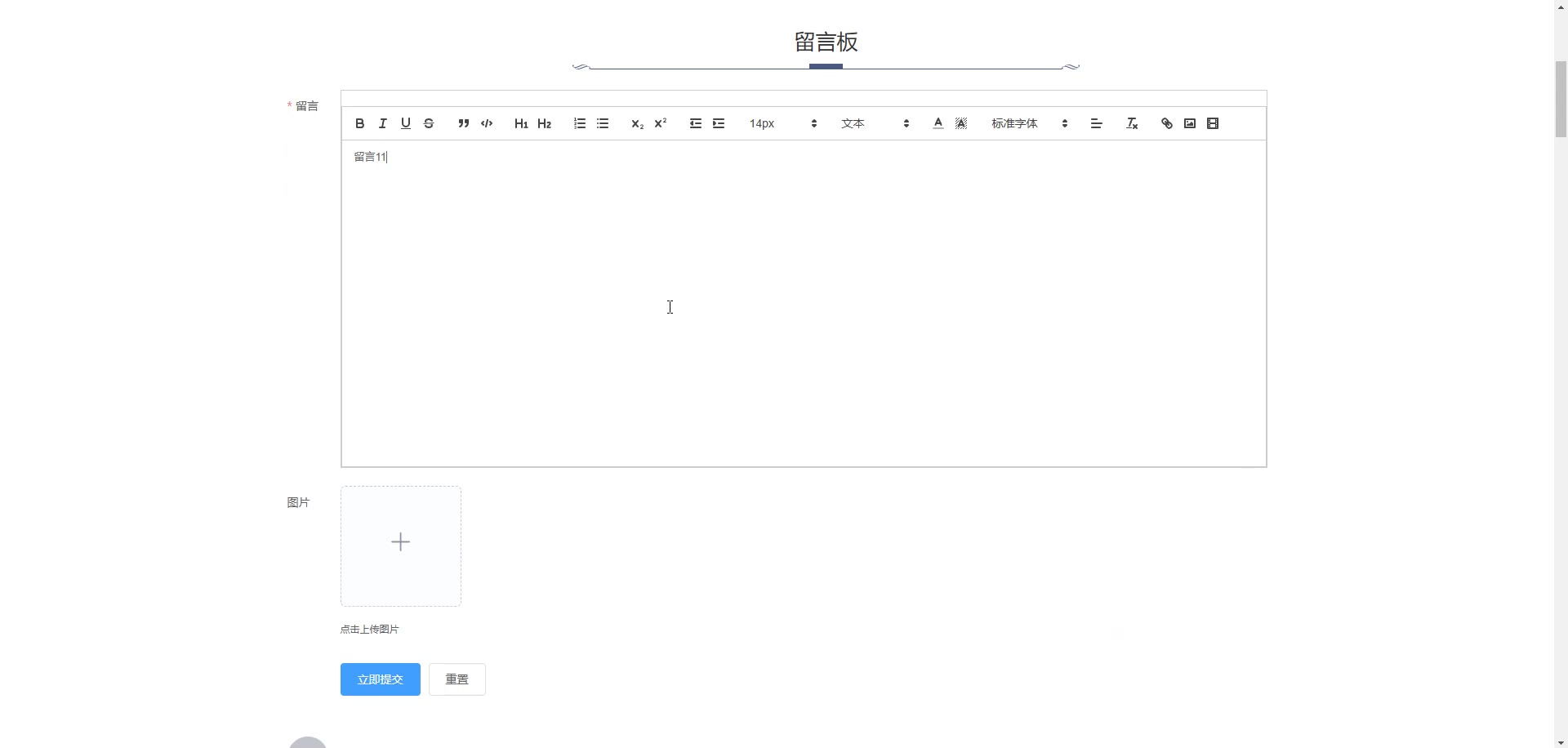Click the 重置 reset button
Image resolution: width=1568 pixels, height=748 pixels.
point(457,679)
